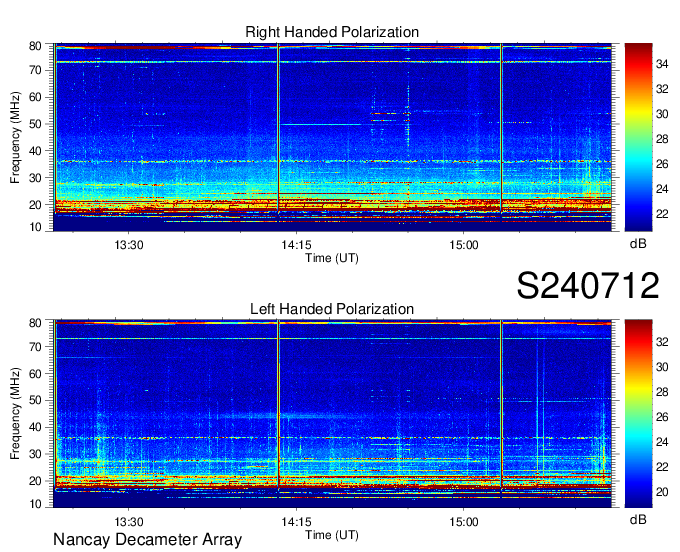This screenshot has height=552, width=680.
Task: Click the 24 value on the lower color scale
Action: pos(662,442)
